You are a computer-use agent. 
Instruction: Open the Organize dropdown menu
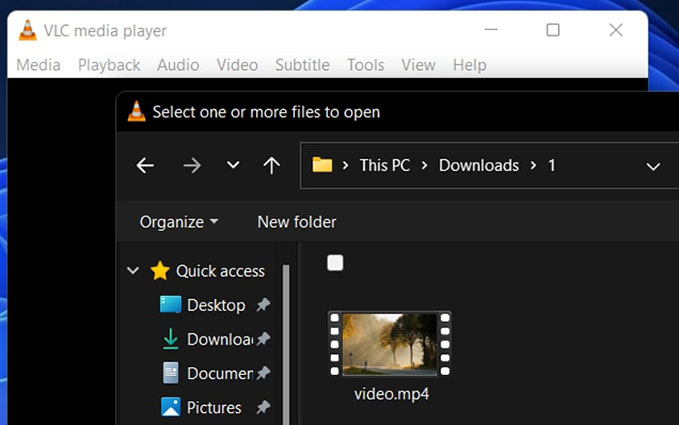click(178, 222)
